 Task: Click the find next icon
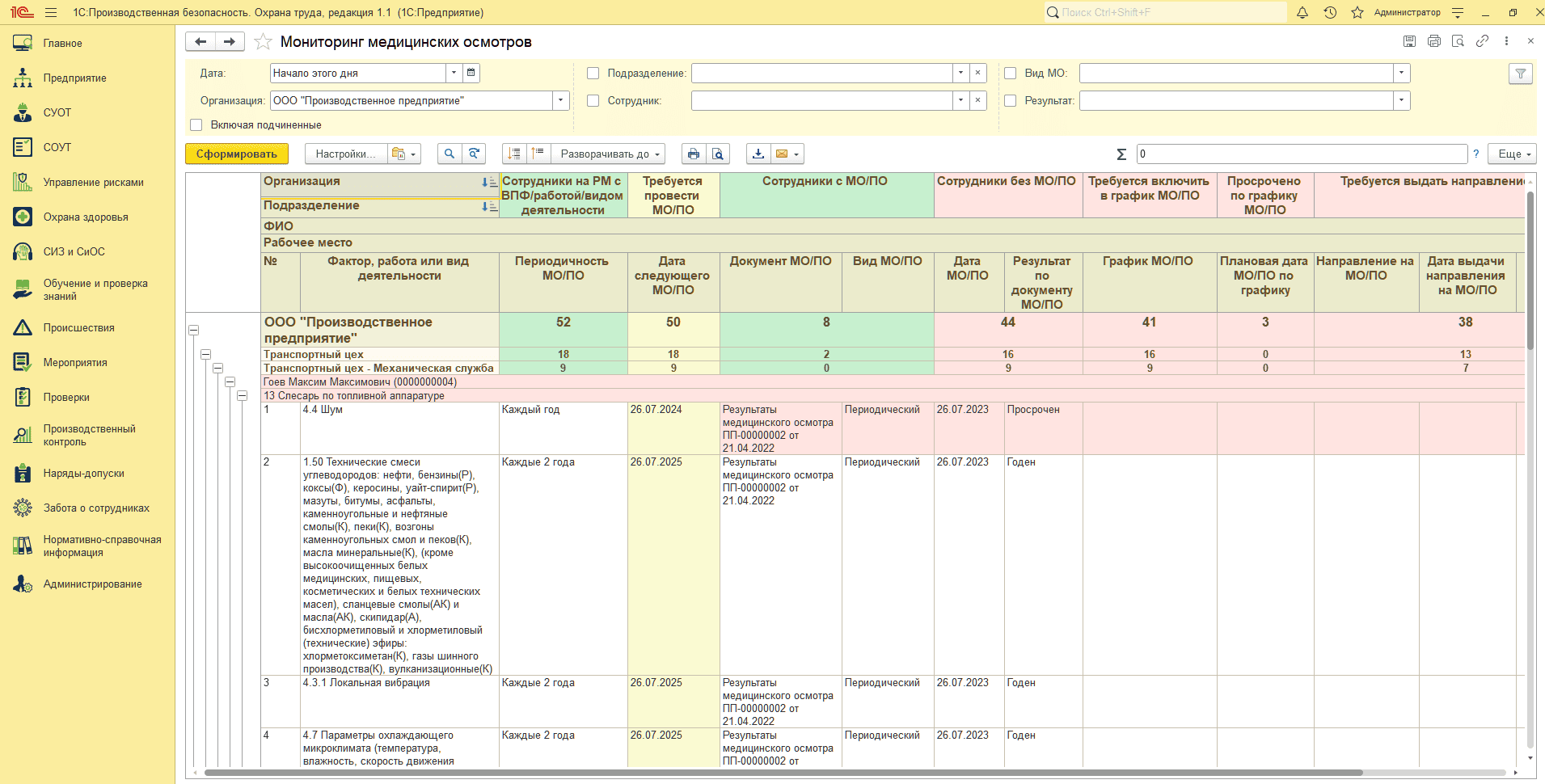click(475, 154)
